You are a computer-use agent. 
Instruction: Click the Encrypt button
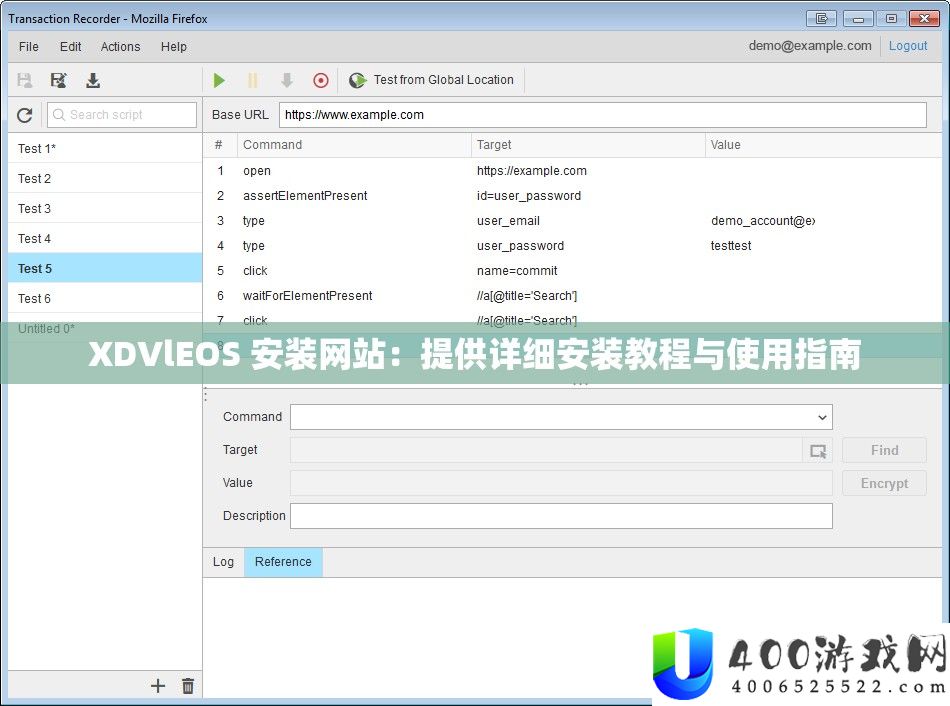[x=884, y=484]
